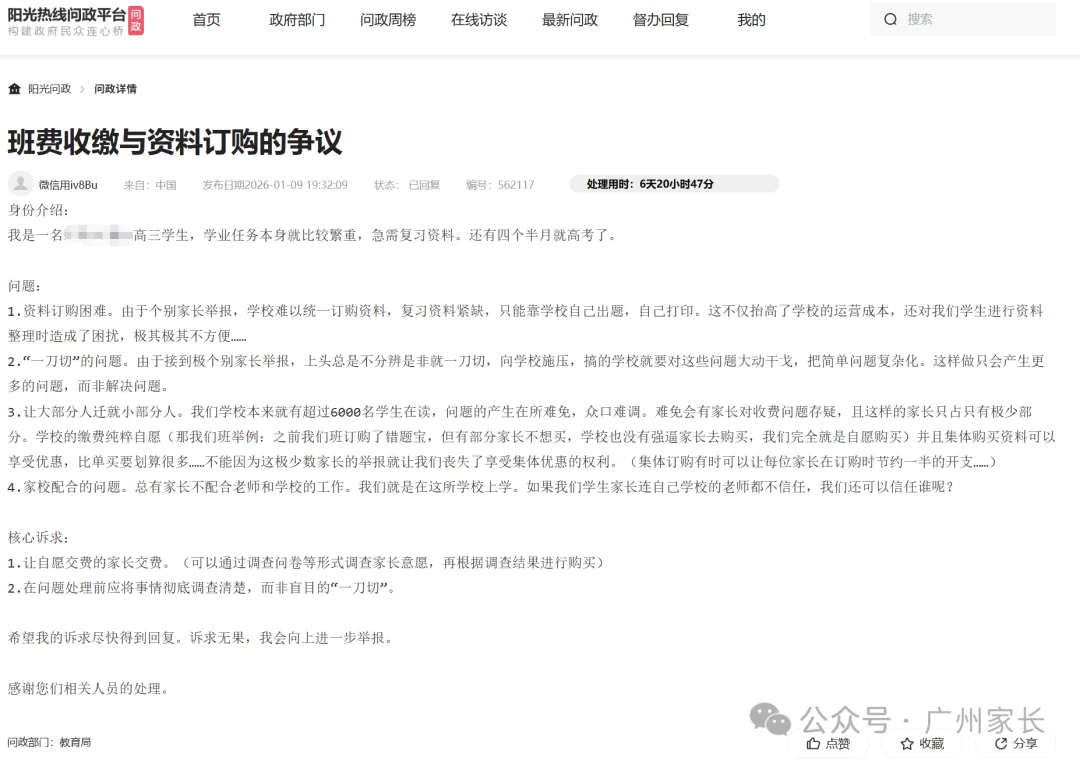The image size is (1080, 764).
Task: Click the 点赞 button label
Action: click(838, 743)
